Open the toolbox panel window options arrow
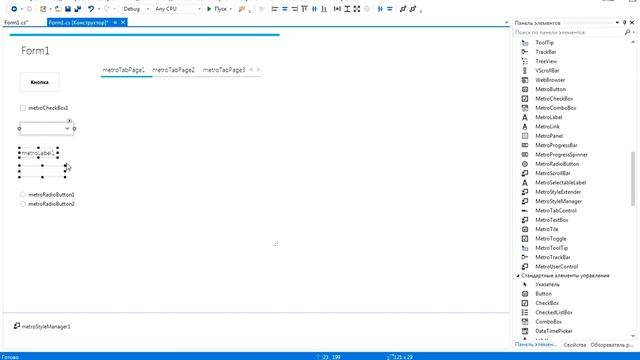Viewport: 640px width, 360px height. [617, 23]
